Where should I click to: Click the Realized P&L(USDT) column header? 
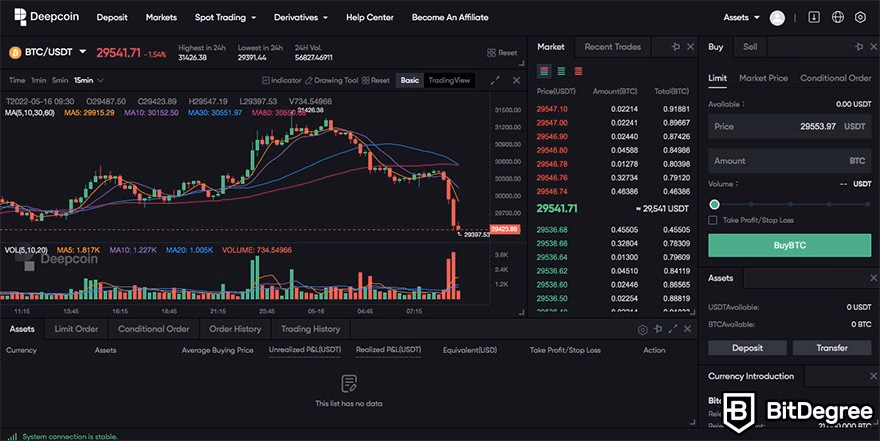coord(388,350)
